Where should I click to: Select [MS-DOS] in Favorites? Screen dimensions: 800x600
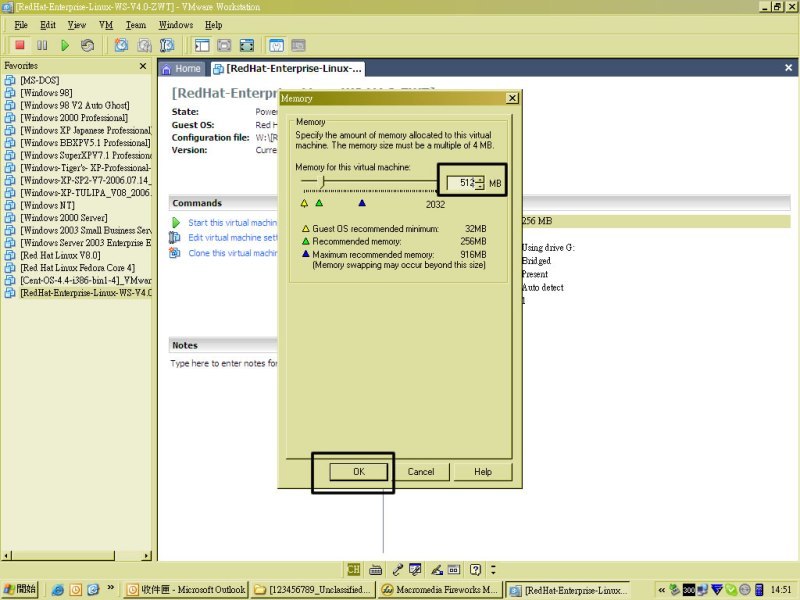pos(39,80)
